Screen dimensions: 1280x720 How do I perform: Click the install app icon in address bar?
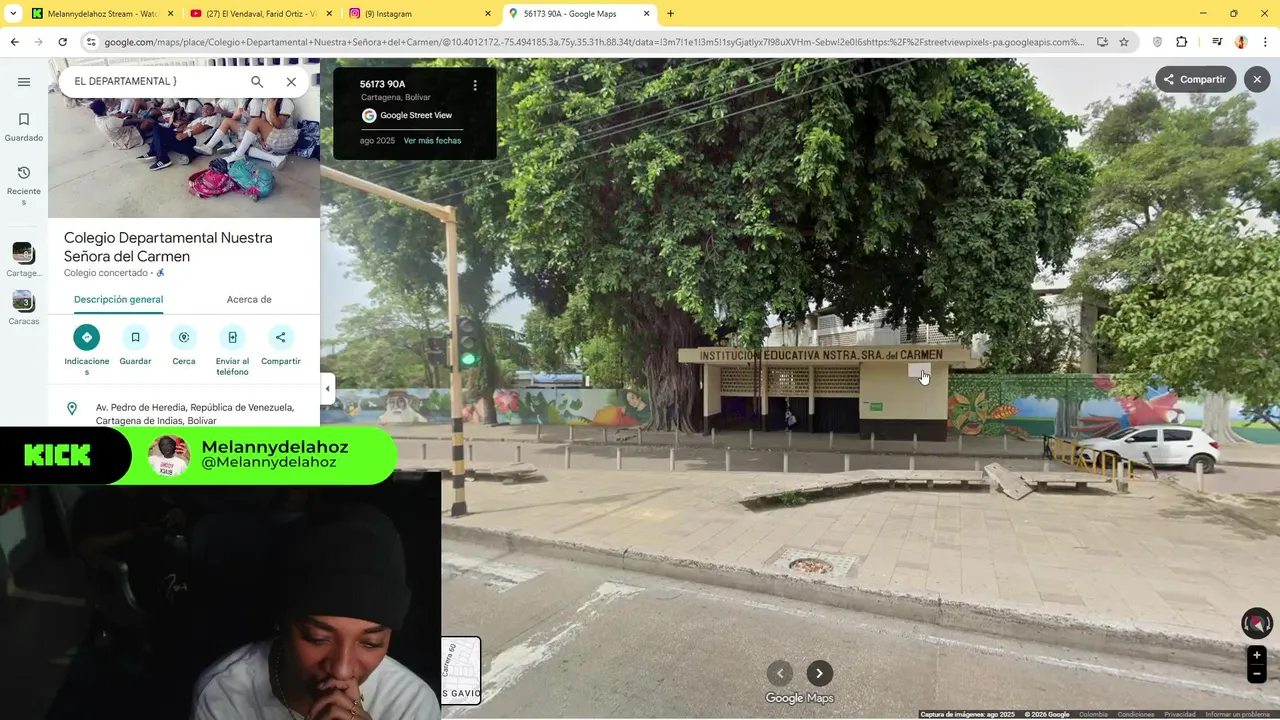tap(1102, 42)
